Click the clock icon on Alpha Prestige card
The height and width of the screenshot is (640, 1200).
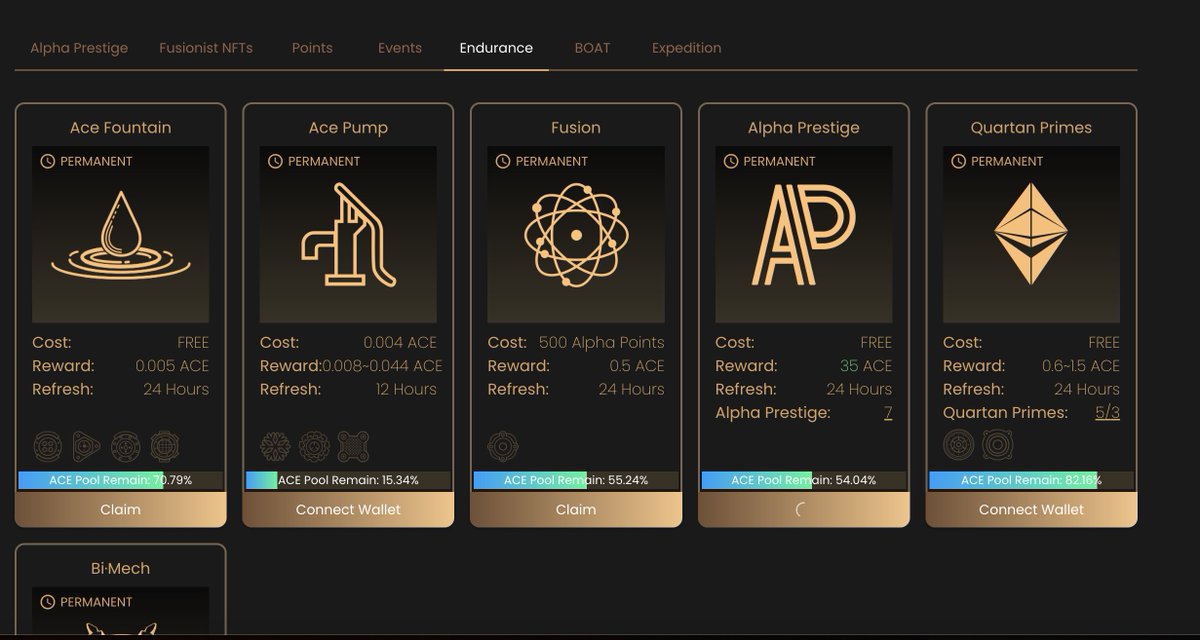tap(731, 161)
